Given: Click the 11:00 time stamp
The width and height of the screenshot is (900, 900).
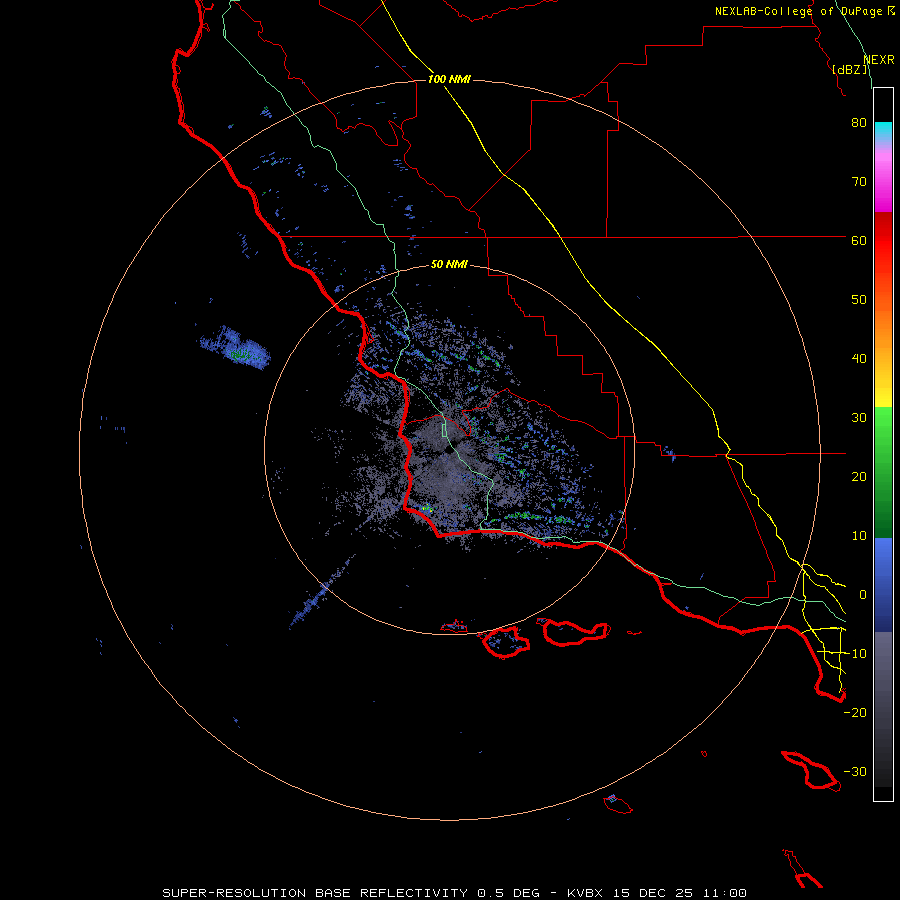Looking at the screenshot, I should (725, 893).
